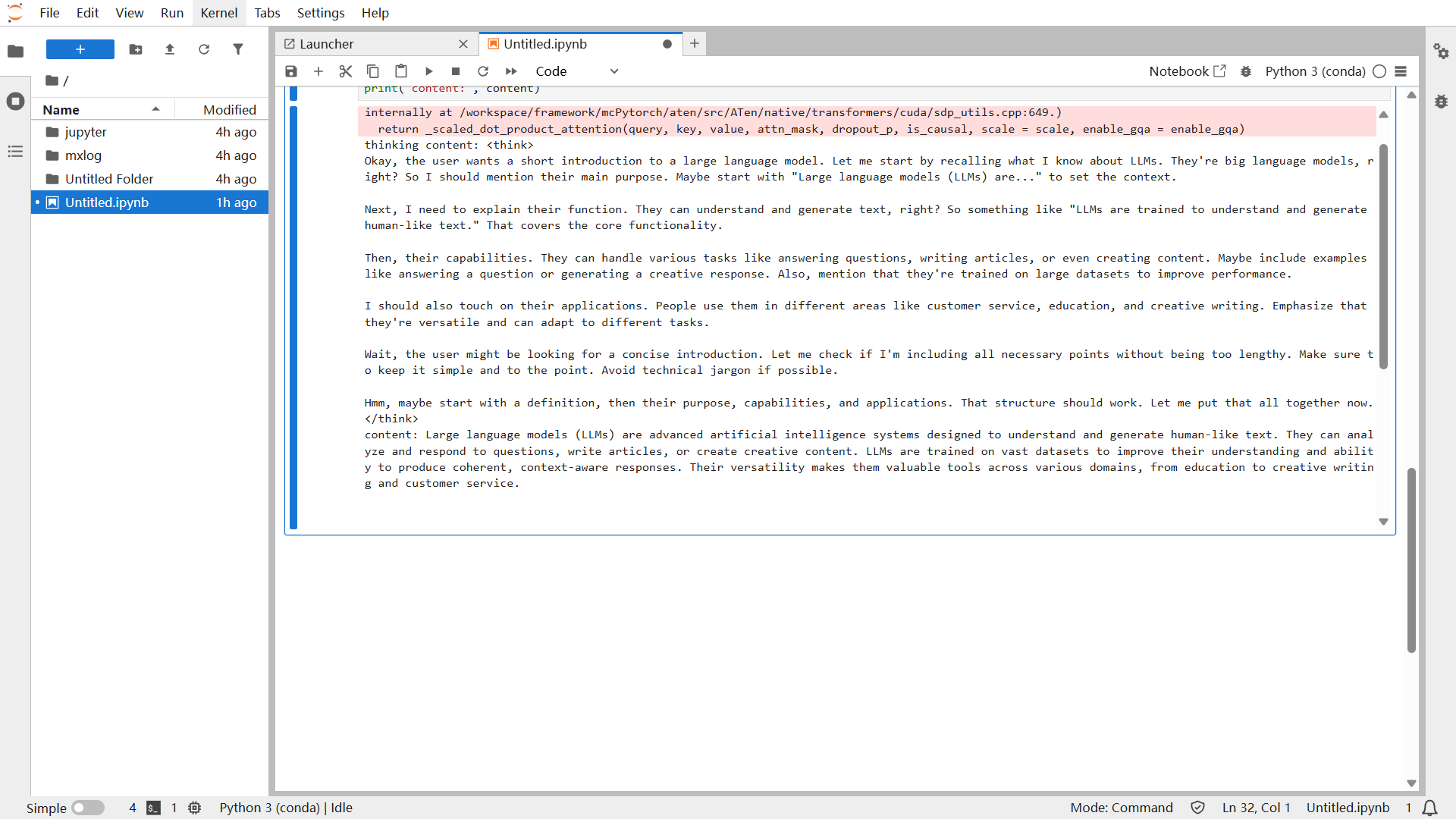Interrupt the kernel with stop icon

(x=456, y=71)
